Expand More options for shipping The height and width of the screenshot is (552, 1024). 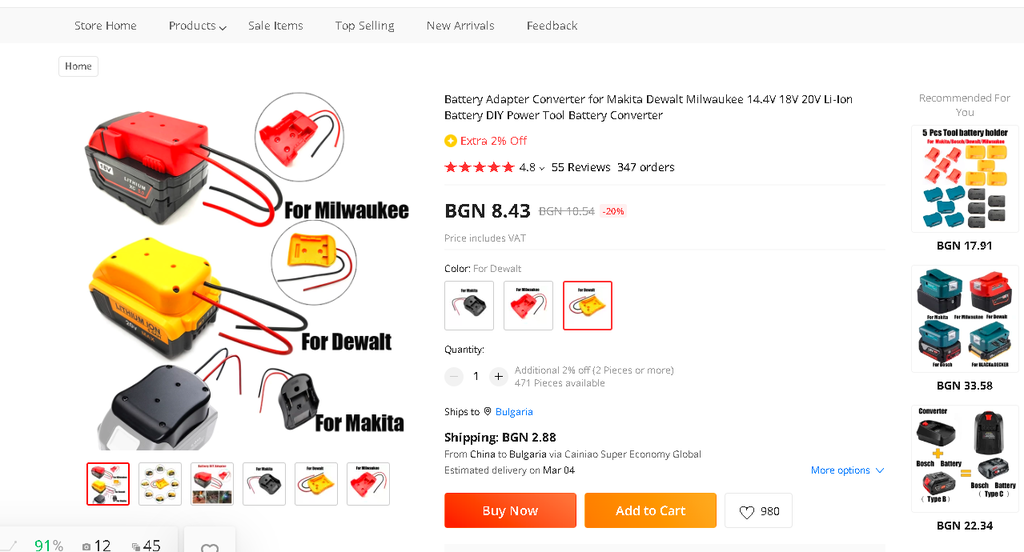tap(847, 470)
